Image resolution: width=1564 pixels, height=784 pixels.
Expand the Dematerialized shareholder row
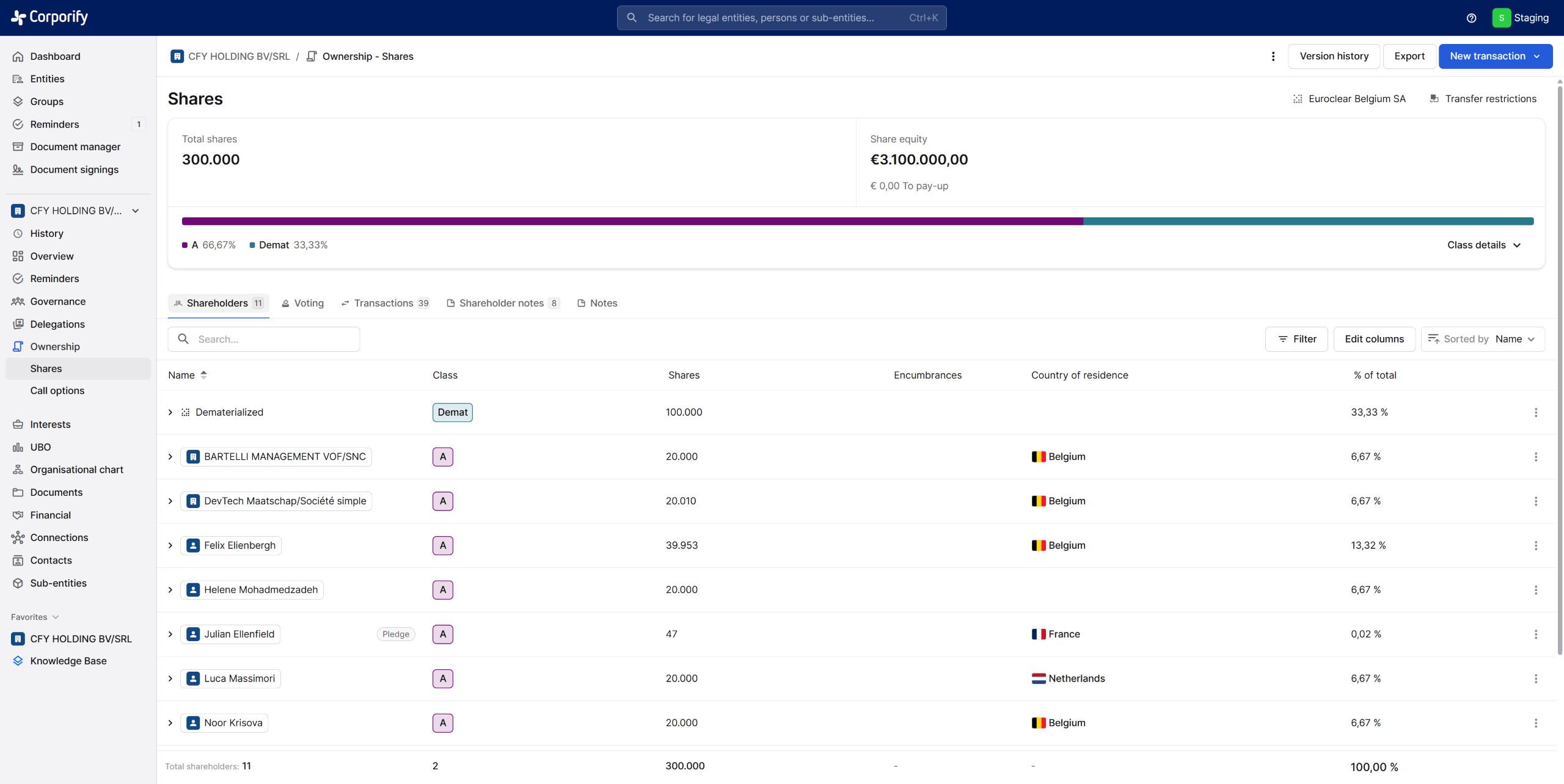pos(170,412)
